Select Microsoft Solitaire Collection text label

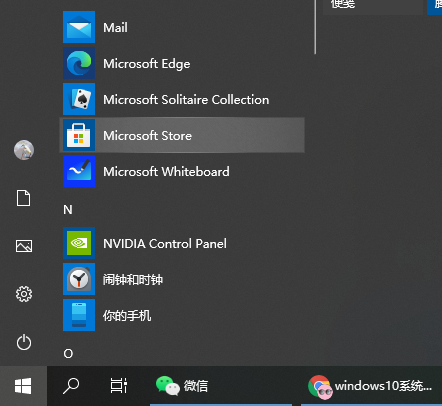(186, 100)
